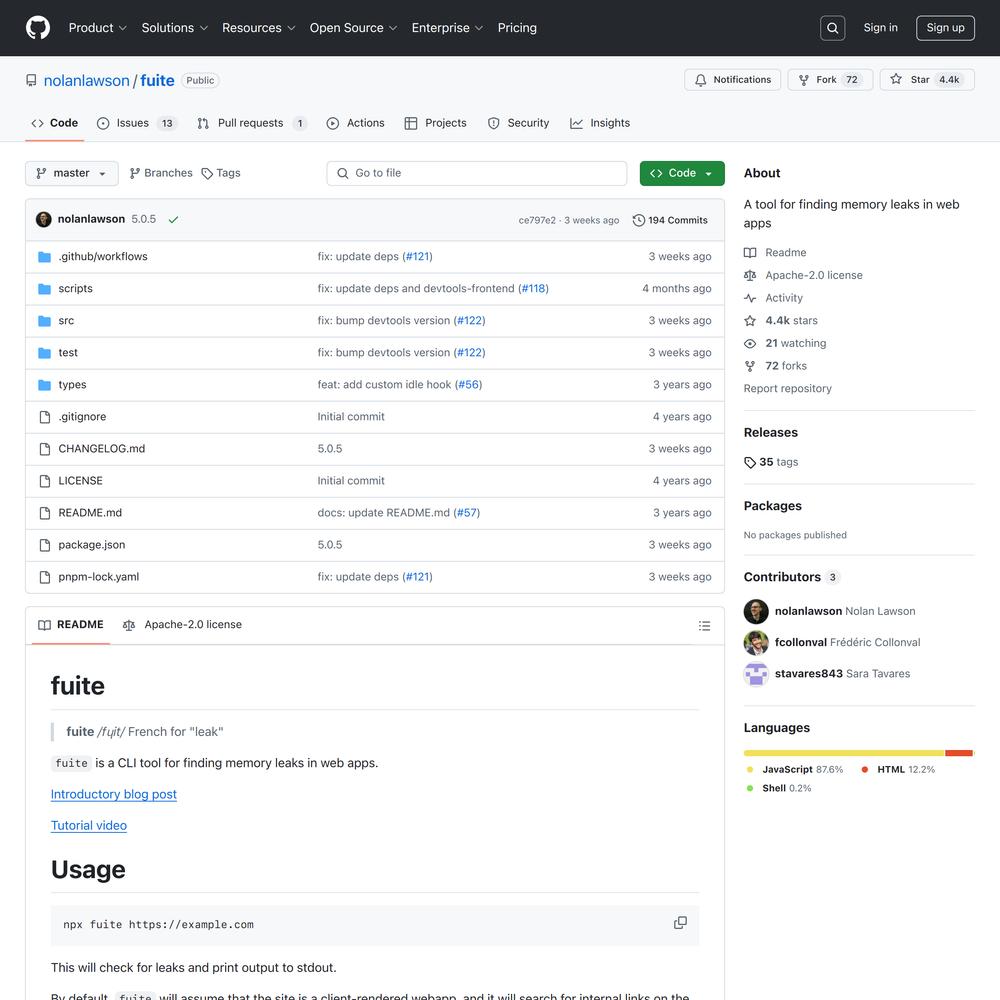
Task: Click the commit history clock icon
Action: (638, 220)
